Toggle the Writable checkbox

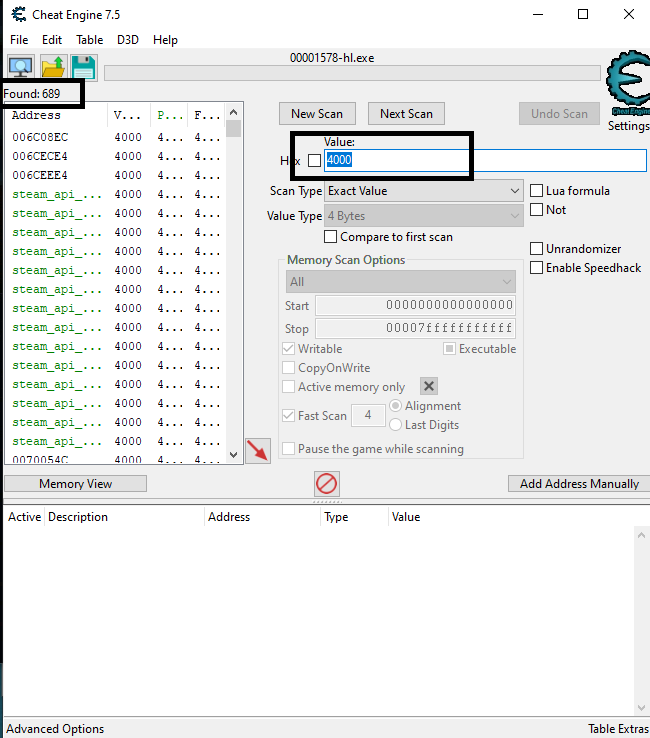click(289, 349)
